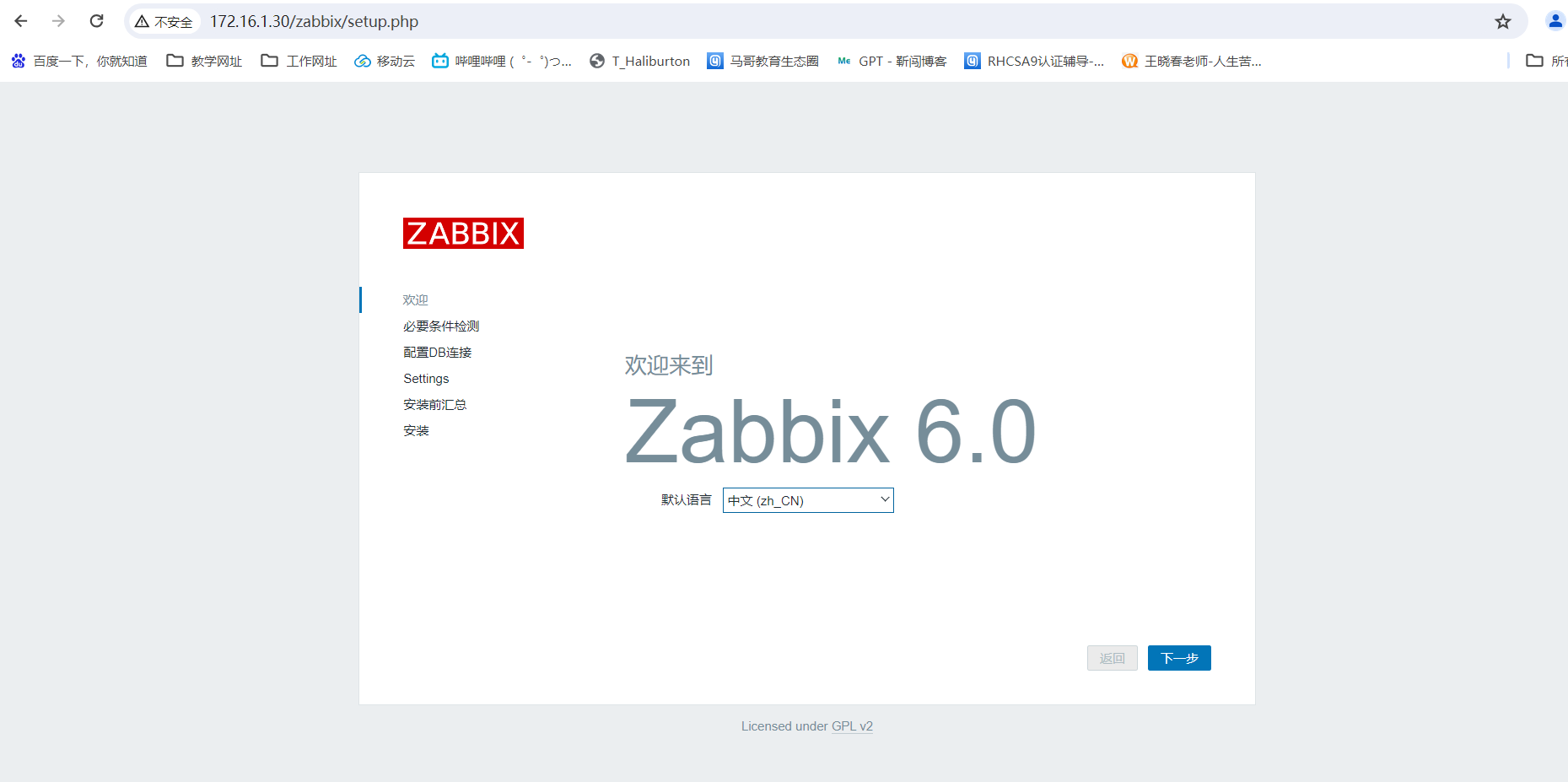The width and height of the screenshot is (1568, 782).
Task: Bookmark this page with the star icon
Action: coord(1503,22)
